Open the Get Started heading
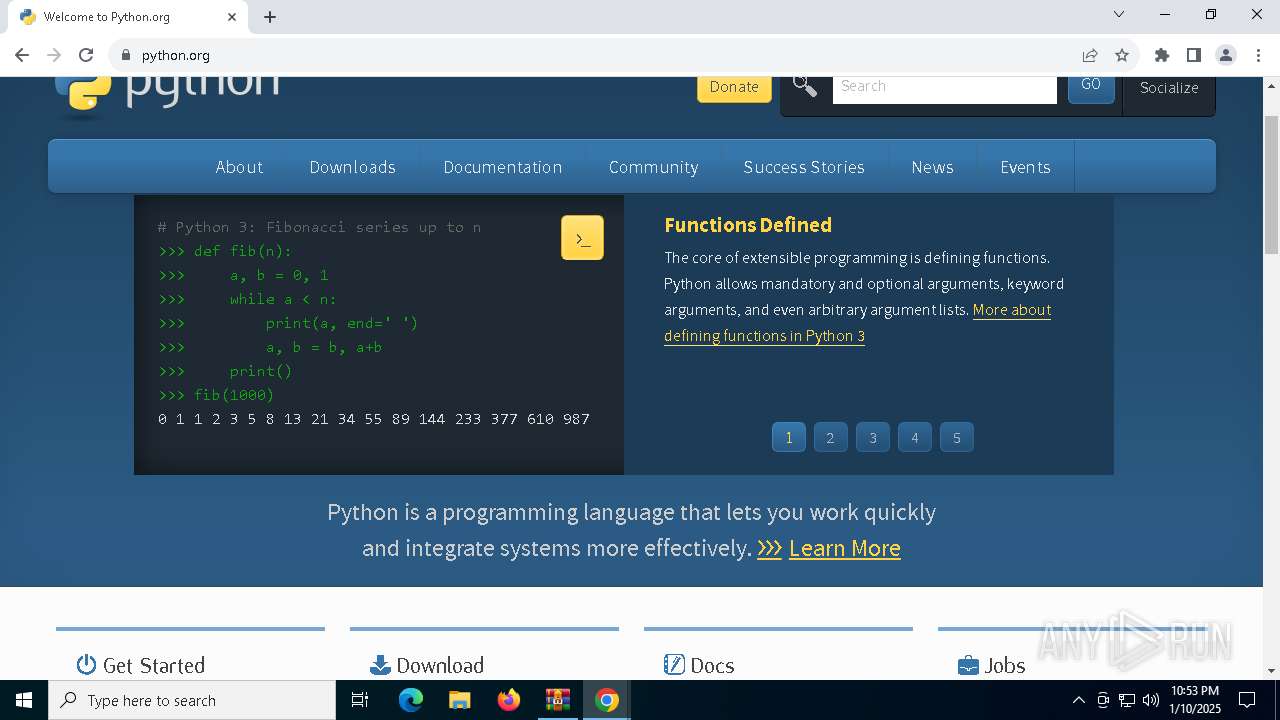 coord(153,665)
